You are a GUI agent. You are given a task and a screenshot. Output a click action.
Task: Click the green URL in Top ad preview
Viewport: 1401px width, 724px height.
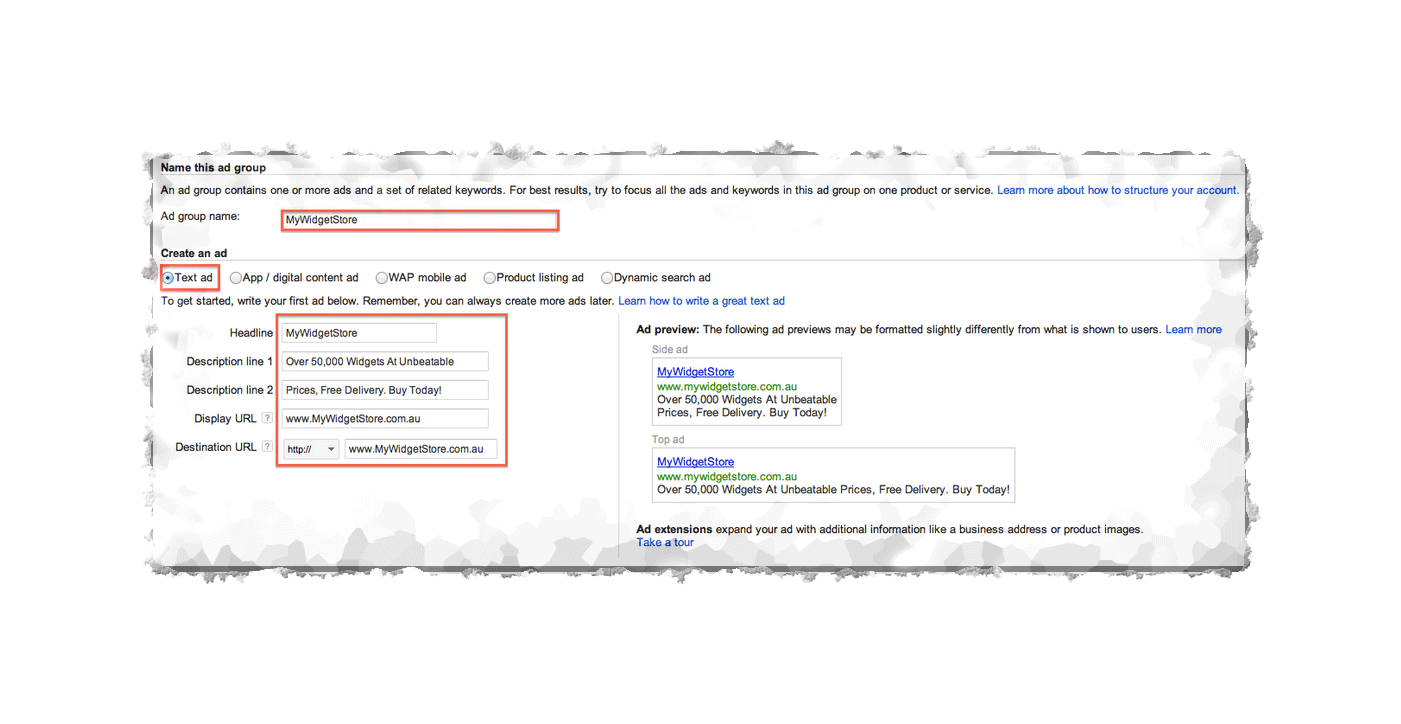pos(727,476)
